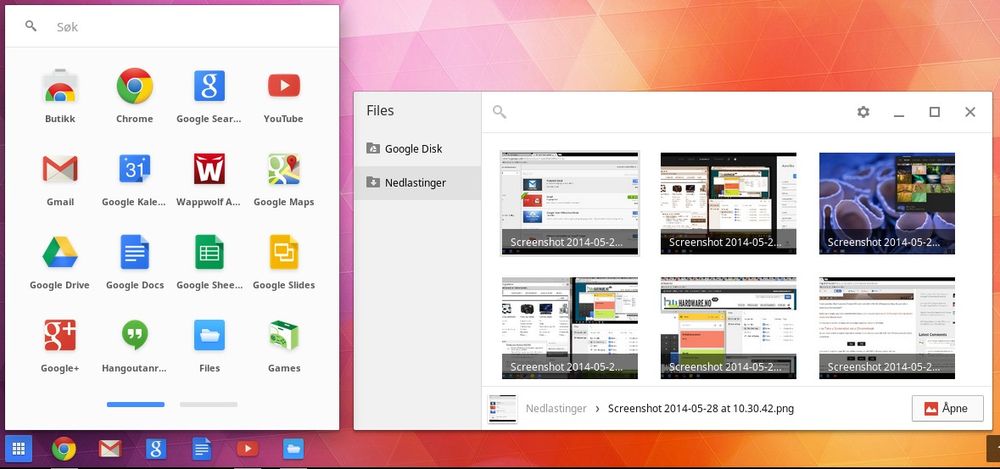Click the selected file preview thumbnail in footer
Screen dimensions: 1000x469
503,409
